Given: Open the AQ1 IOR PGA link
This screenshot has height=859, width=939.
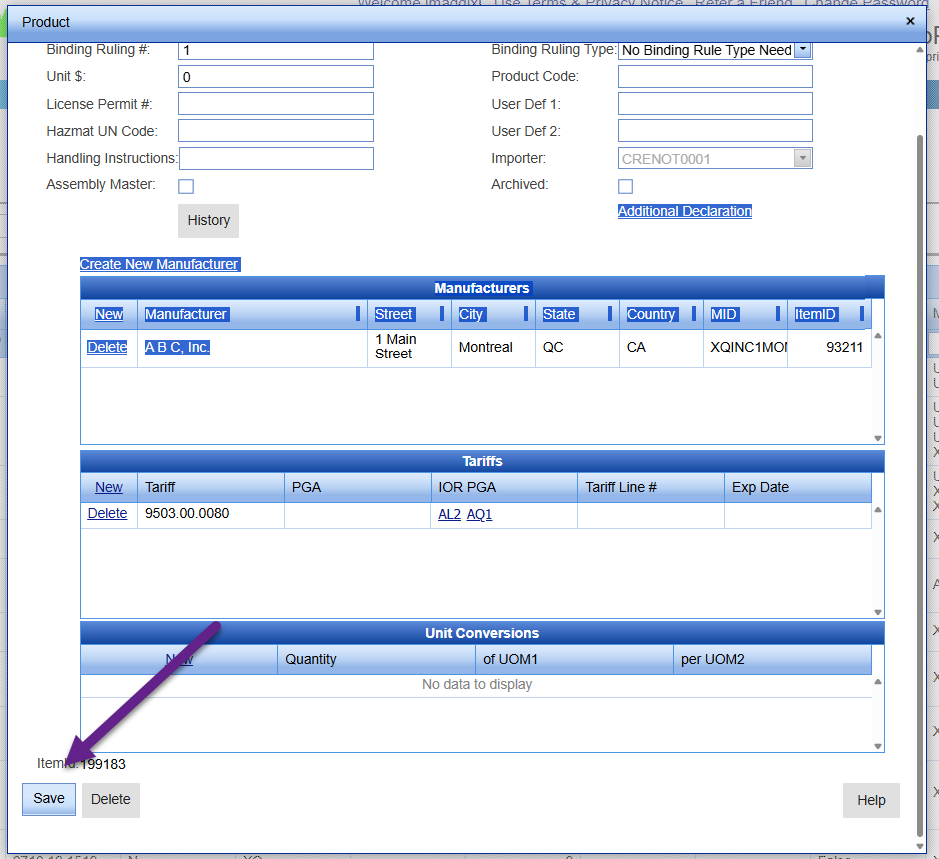Looking at the screenshot, I should 480,513.
